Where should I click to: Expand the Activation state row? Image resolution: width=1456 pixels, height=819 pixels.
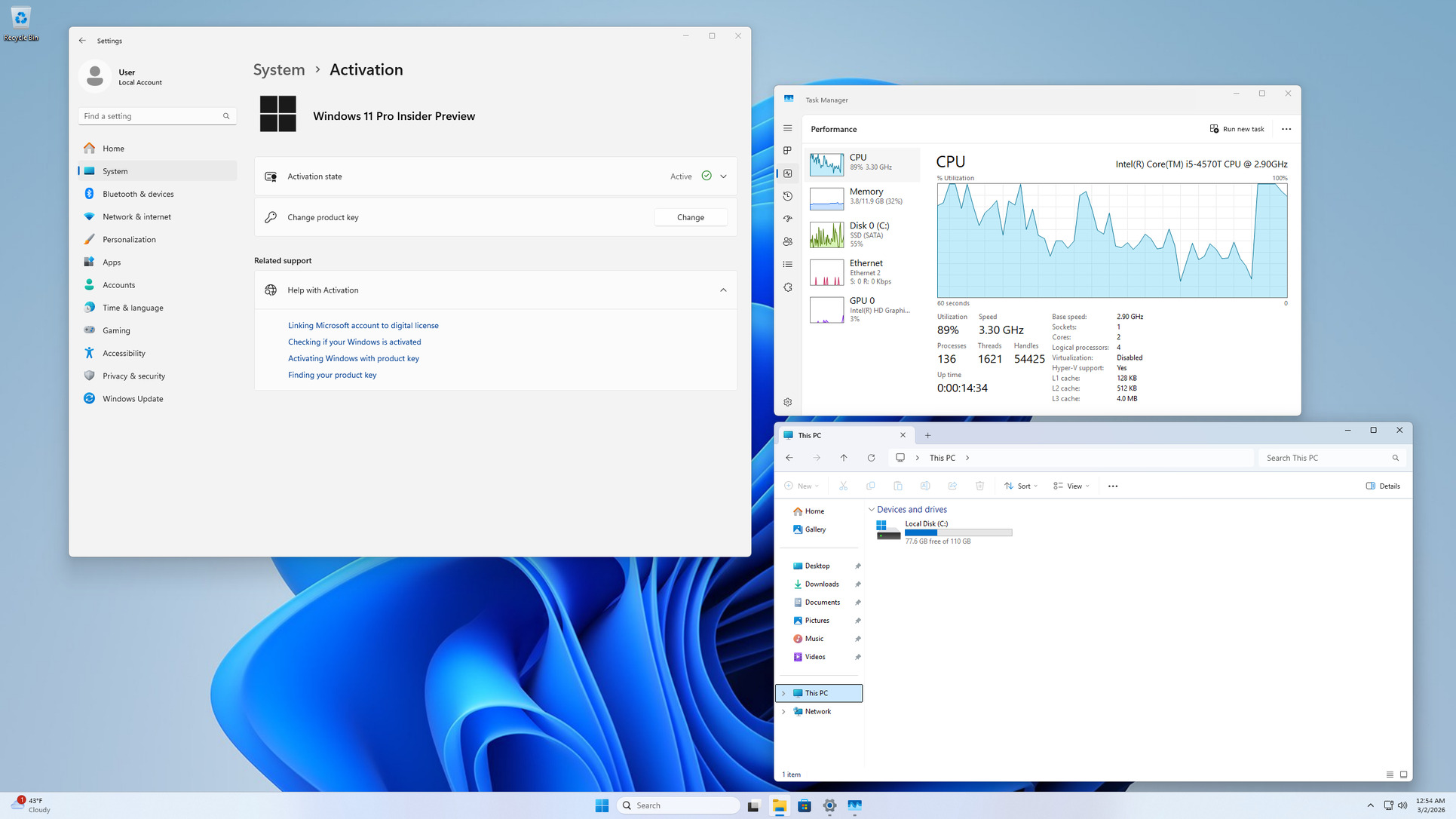(723, 176)
